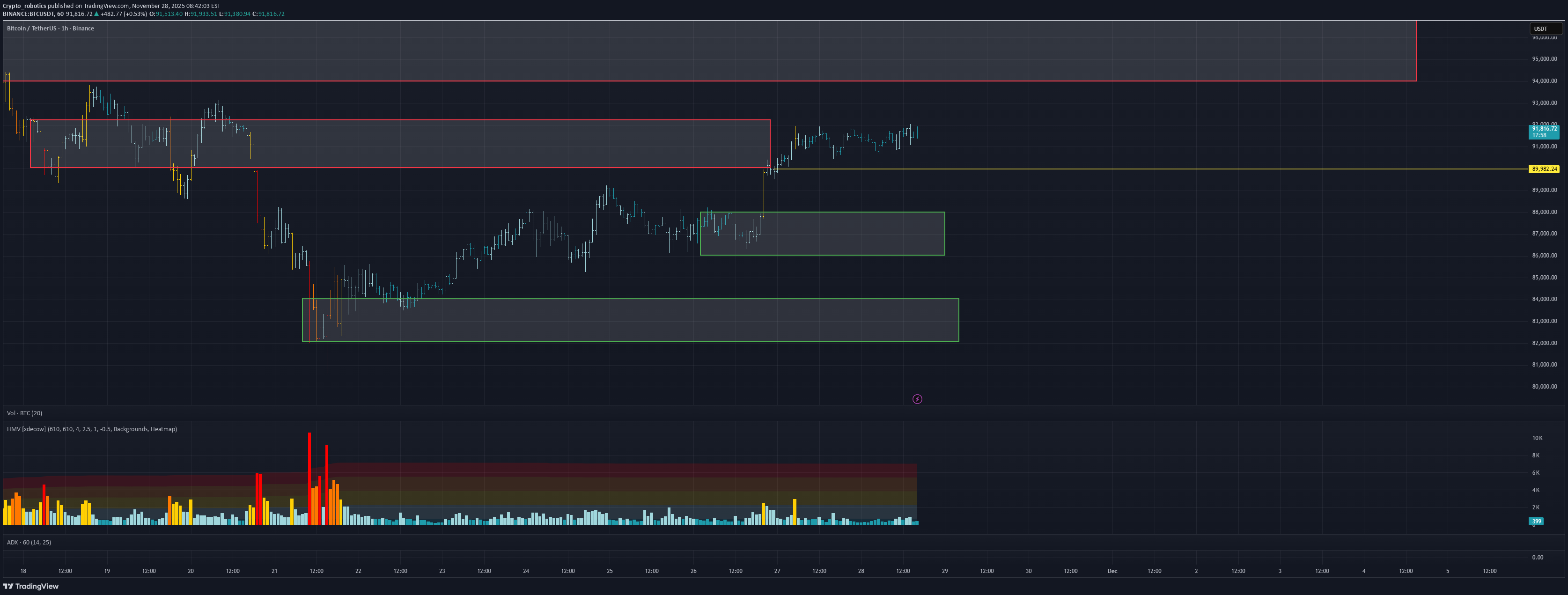
Task: Click the Dec label on time axis
Action: [1112, 571]
